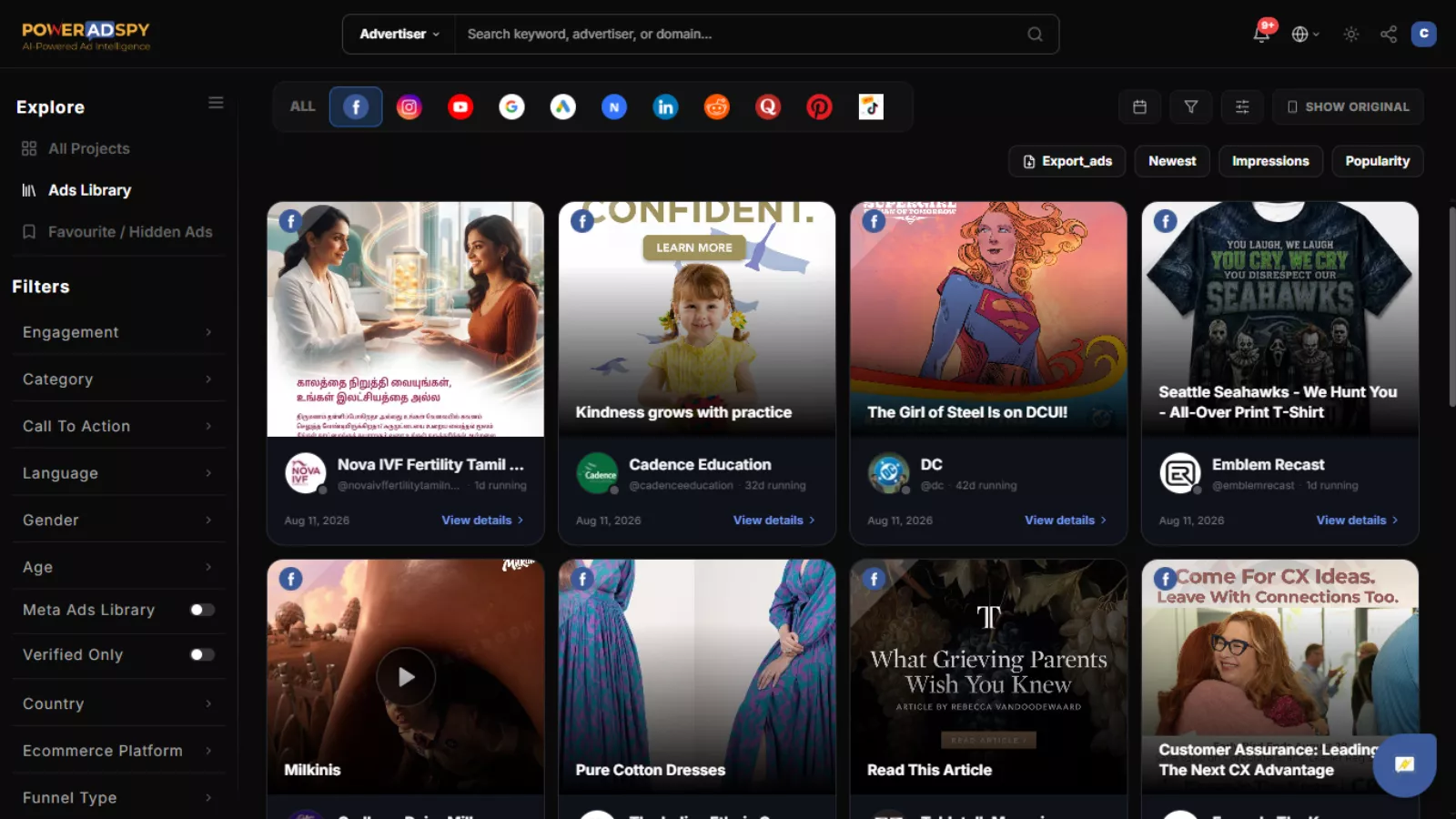Expand the Gender filter
Image resolution: width=1456 pixels, height=819 pixels.
[118, 521]
